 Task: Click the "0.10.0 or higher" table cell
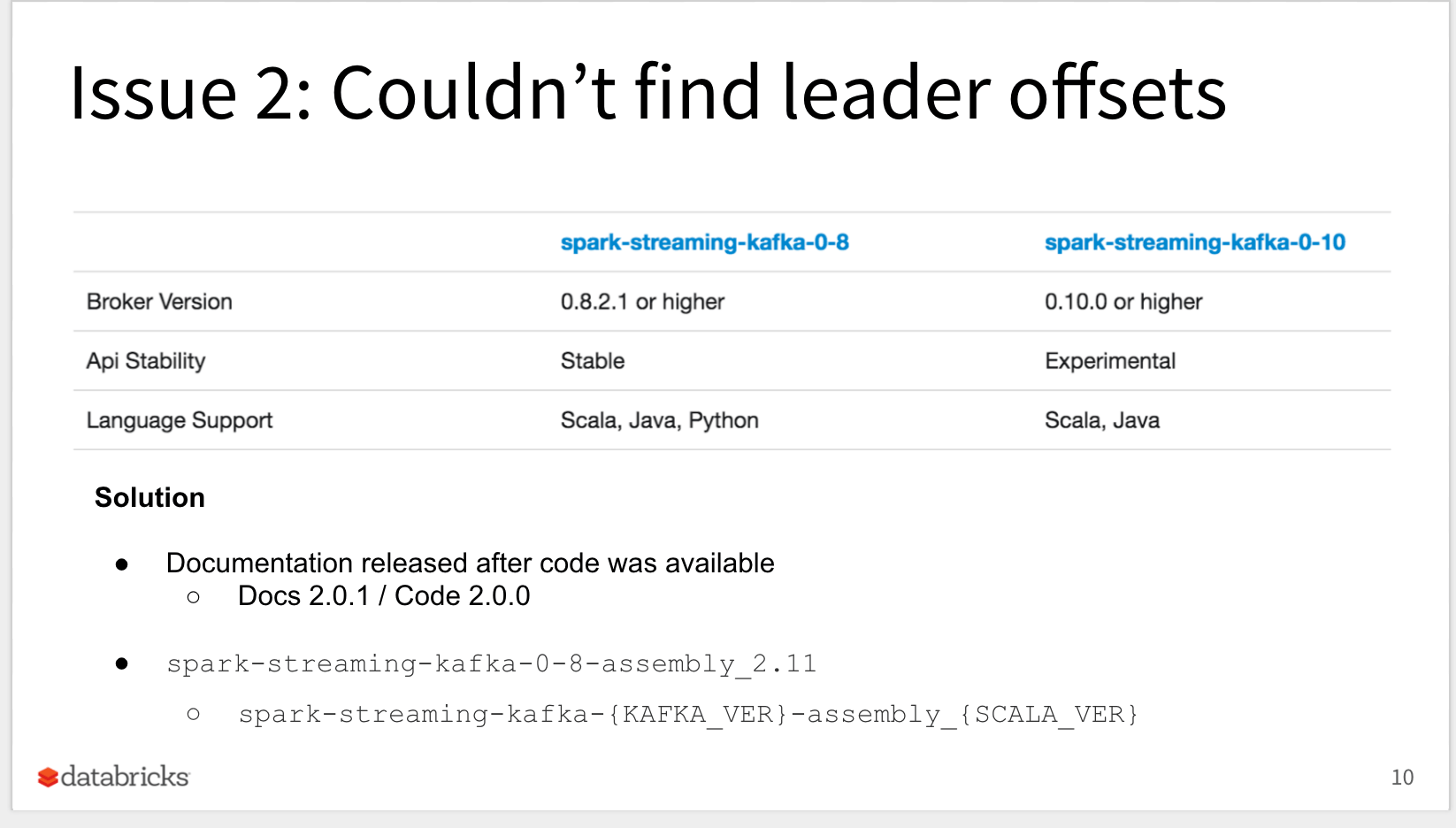pyautogui.click(x=1123, y=302)
